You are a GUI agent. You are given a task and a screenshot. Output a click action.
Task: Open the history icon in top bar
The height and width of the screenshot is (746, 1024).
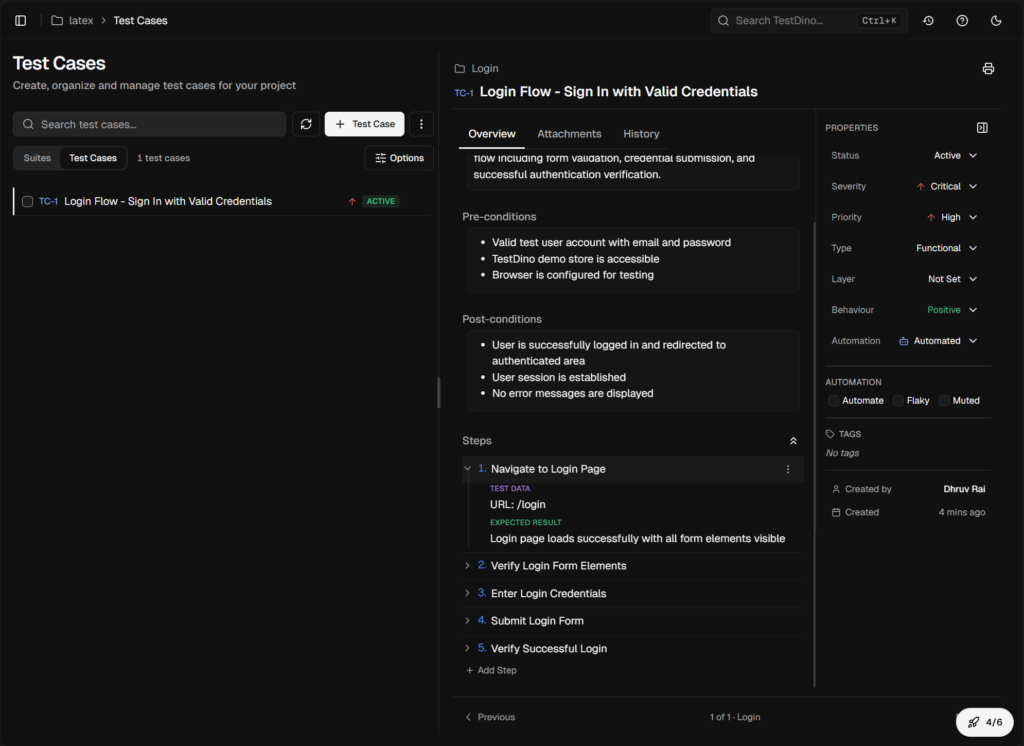click(930, 20)
